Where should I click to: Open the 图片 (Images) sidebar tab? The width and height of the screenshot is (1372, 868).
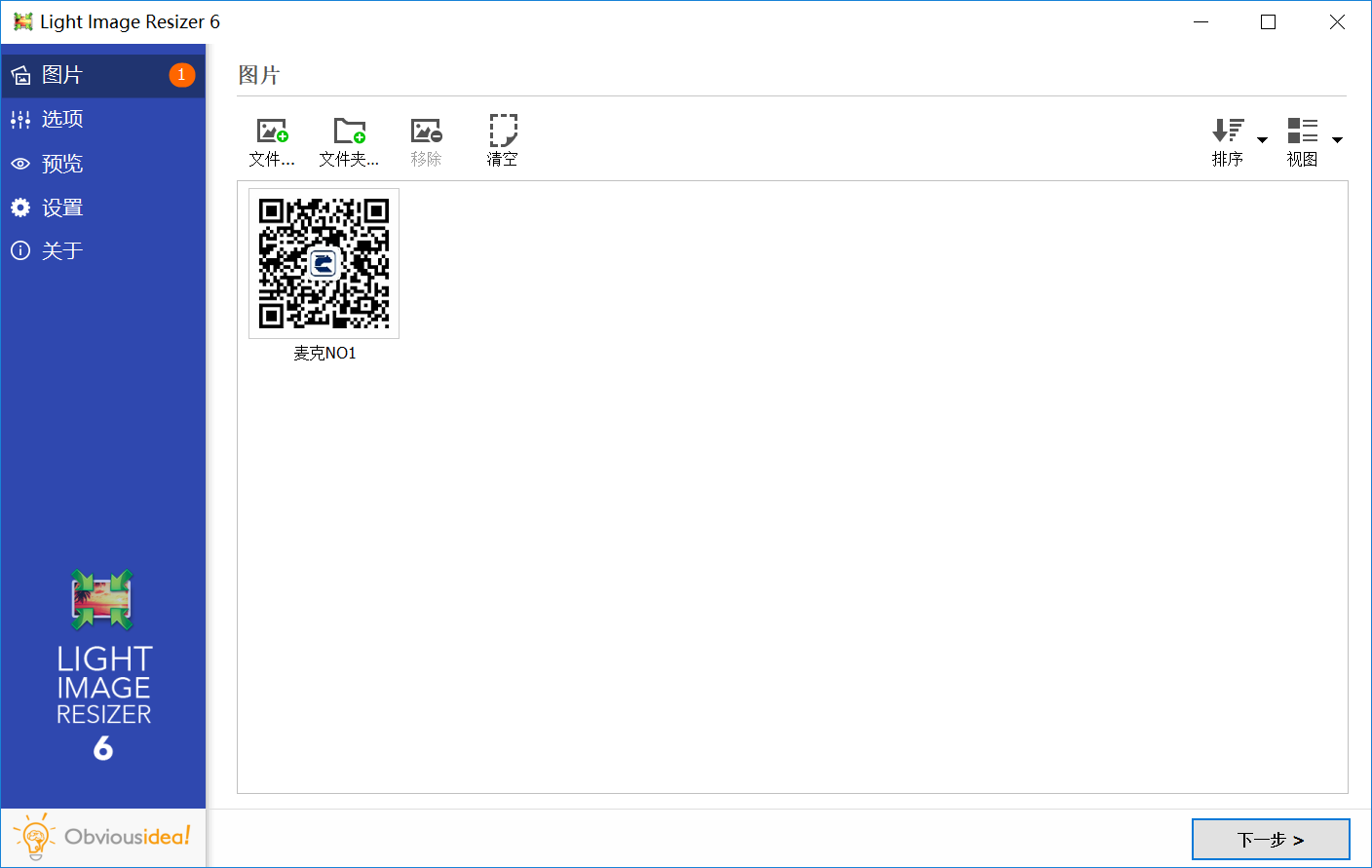(x=103, y=75)
